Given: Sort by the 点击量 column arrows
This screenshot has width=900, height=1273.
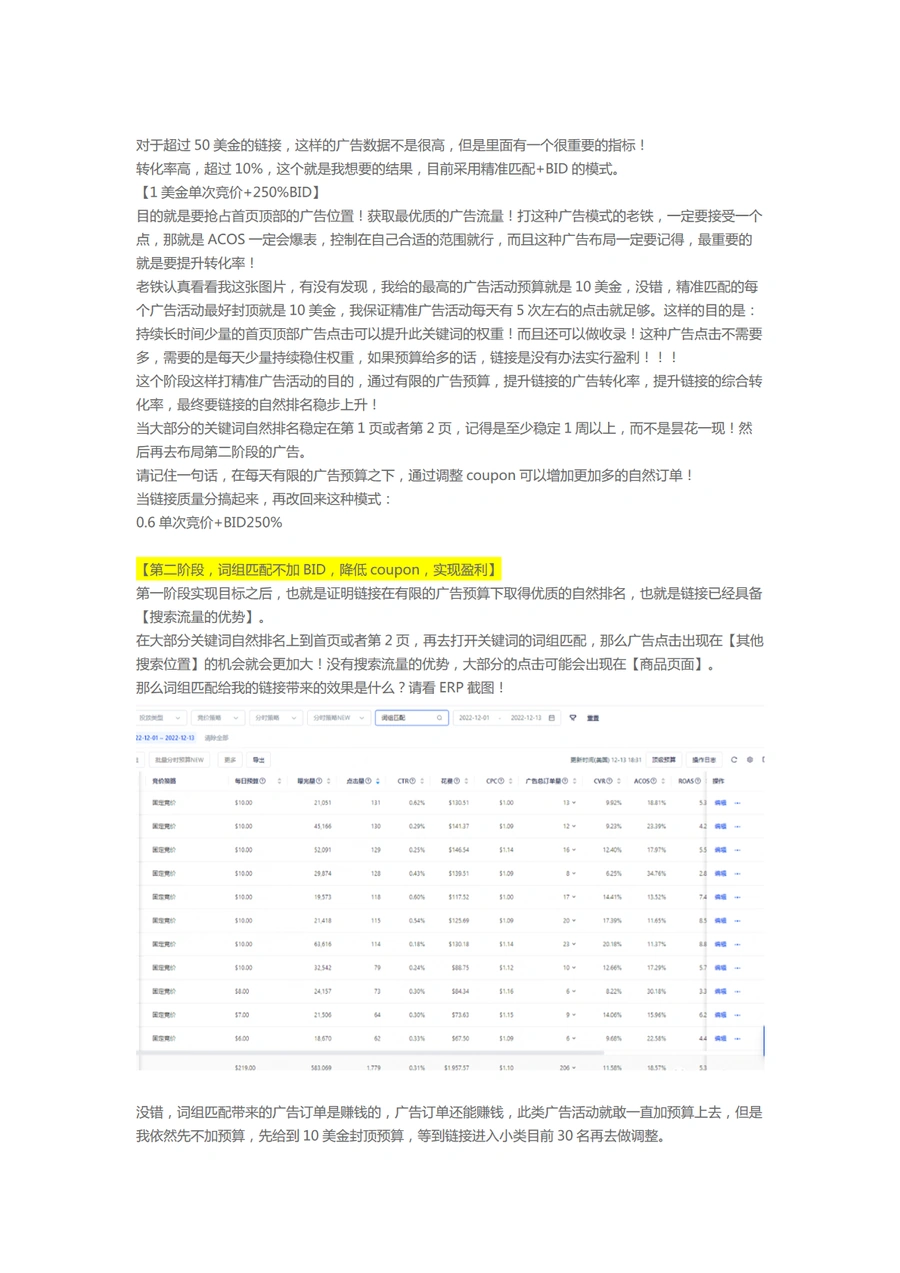Looking at the screenshot, I should click(378, 781).
